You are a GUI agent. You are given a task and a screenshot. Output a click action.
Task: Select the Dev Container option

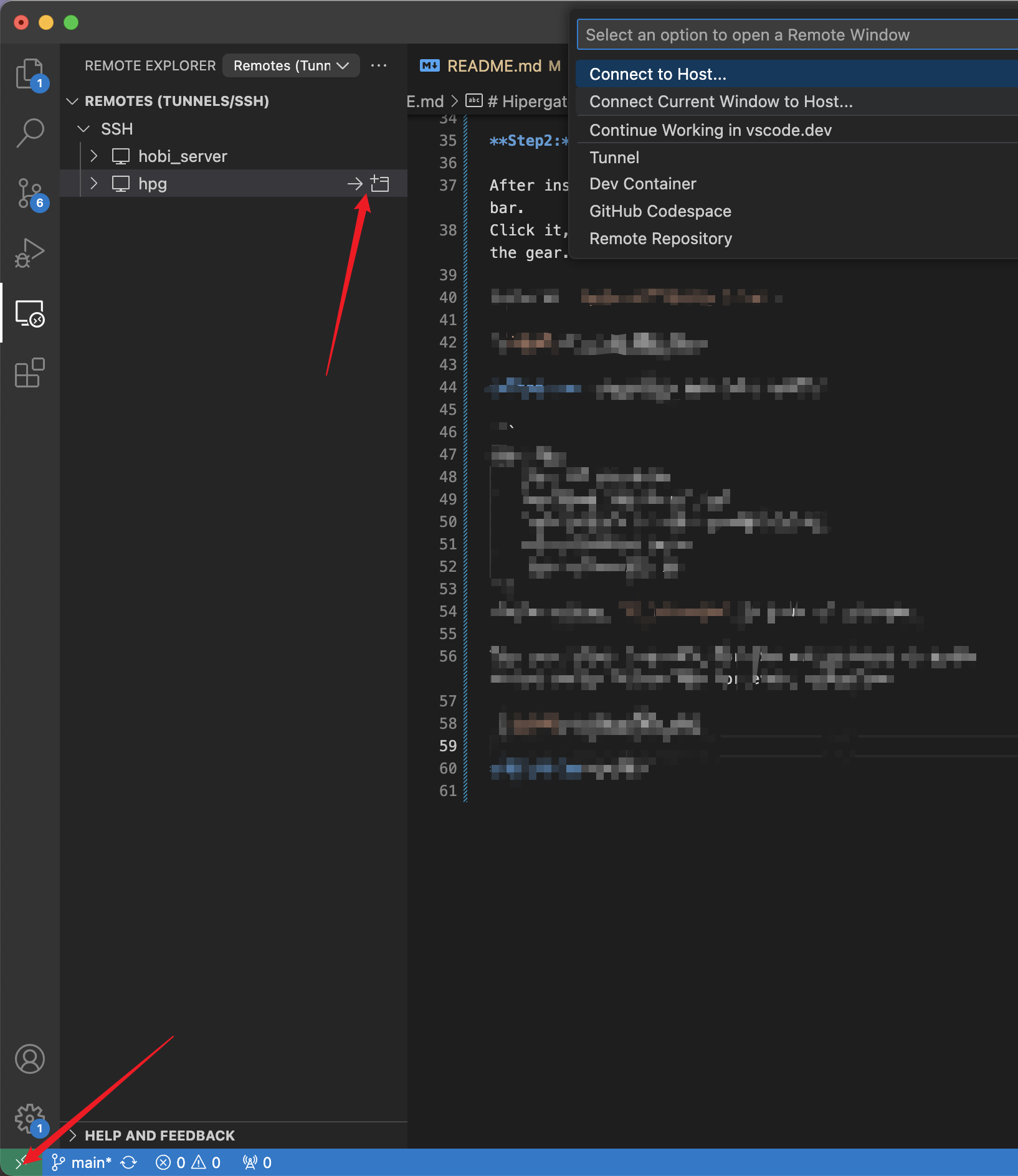pyautogui.click(x=797, y=184)
